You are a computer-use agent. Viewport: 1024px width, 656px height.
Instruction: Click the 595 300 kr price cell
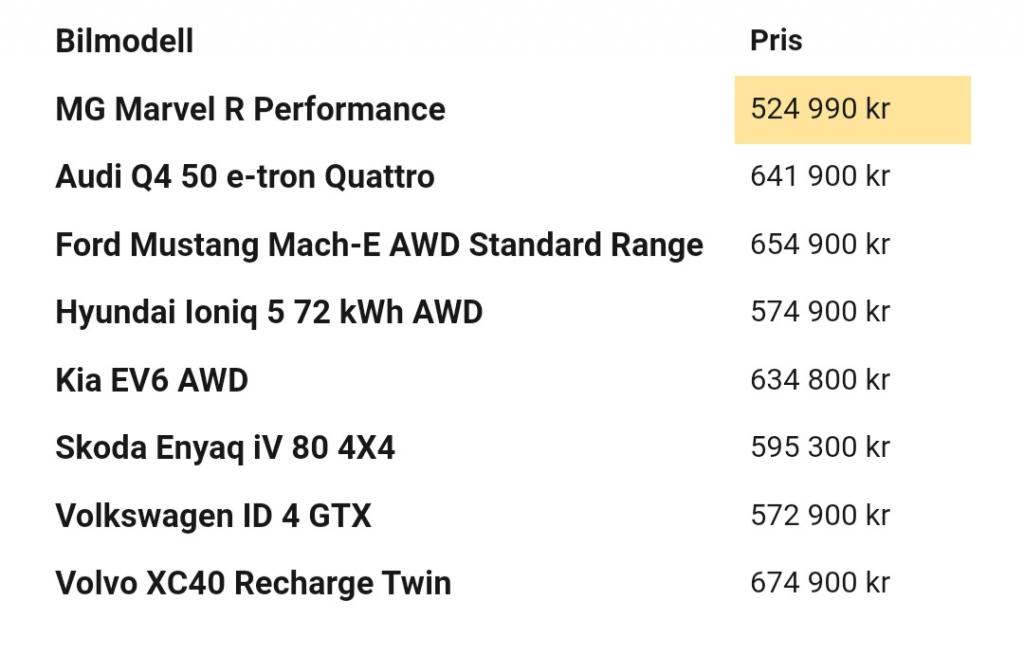pos(820,448)
